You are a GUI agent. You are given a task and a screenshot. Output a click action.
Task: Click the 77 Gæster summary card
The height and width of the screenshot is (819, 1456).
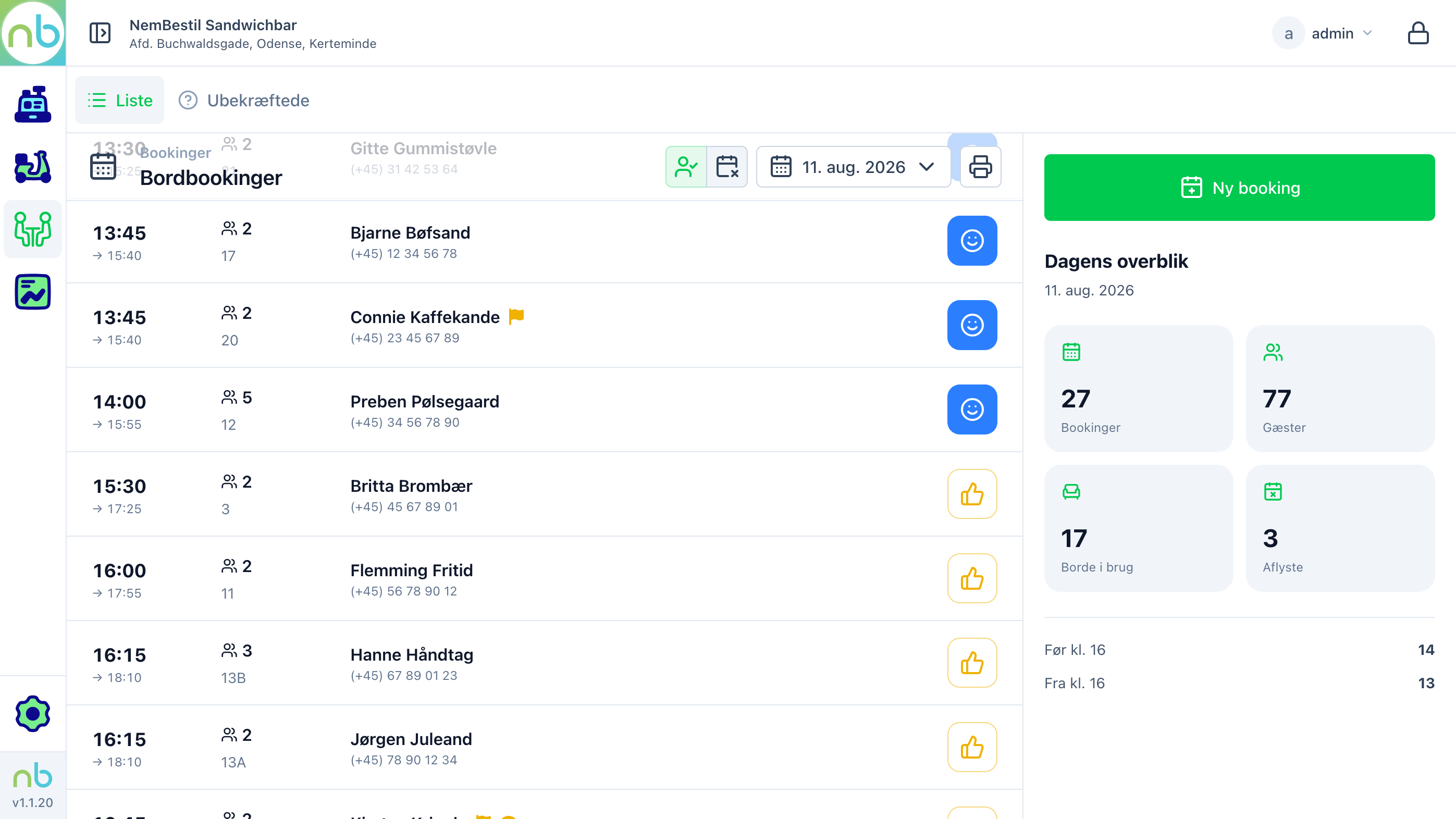[1340, 388]
